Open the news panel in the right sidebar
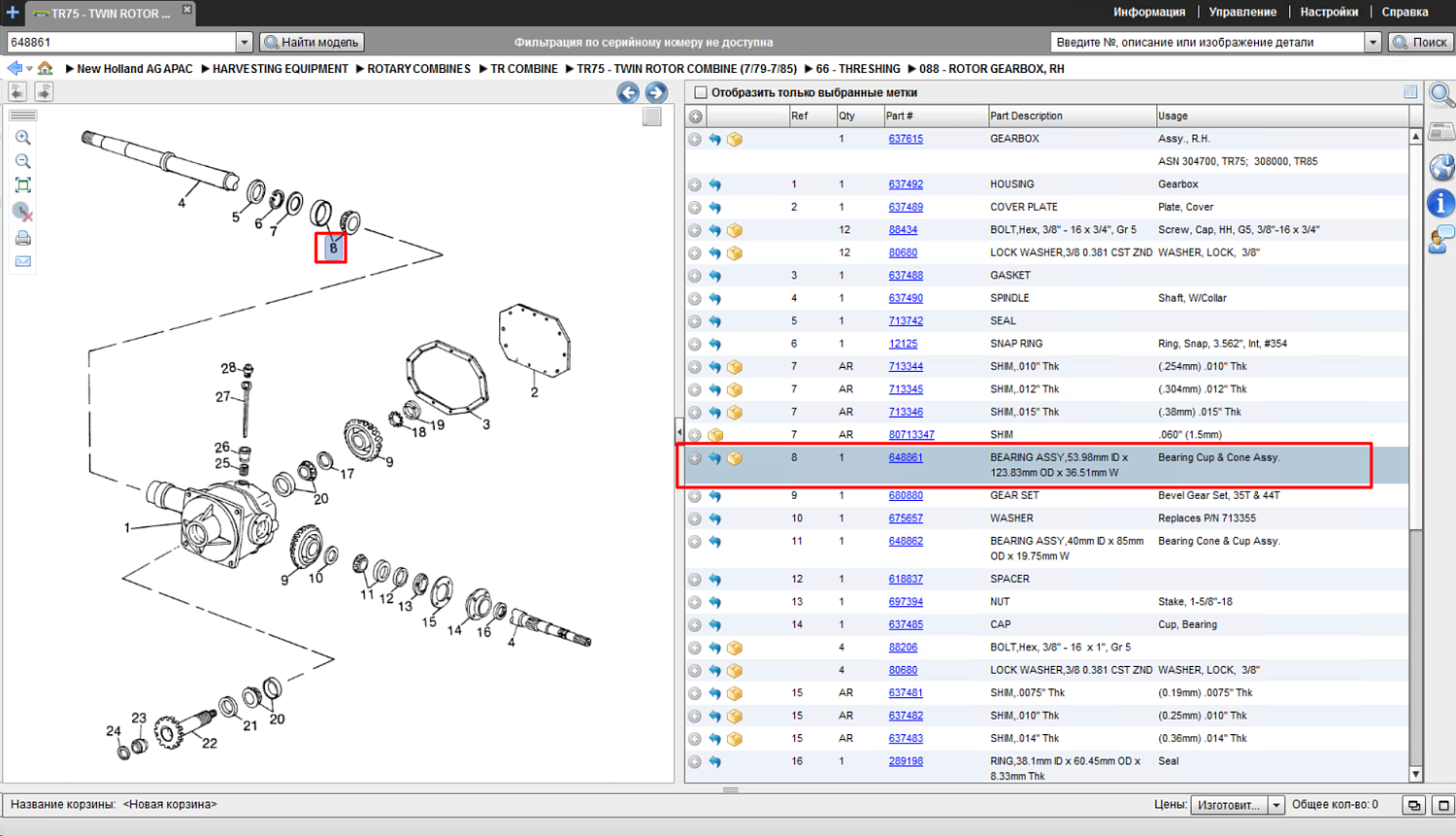The width and height of the screenshot is (1456, 836). coord(1441,131)
